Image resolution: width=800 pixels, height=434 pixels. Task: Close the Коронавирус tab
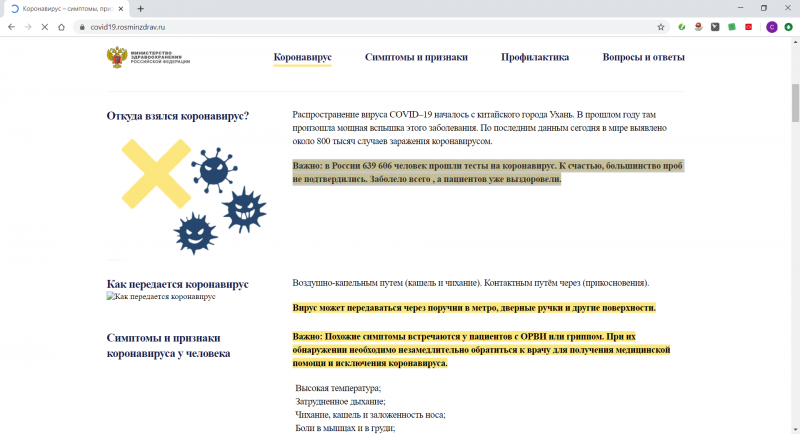tap(121, 9)
